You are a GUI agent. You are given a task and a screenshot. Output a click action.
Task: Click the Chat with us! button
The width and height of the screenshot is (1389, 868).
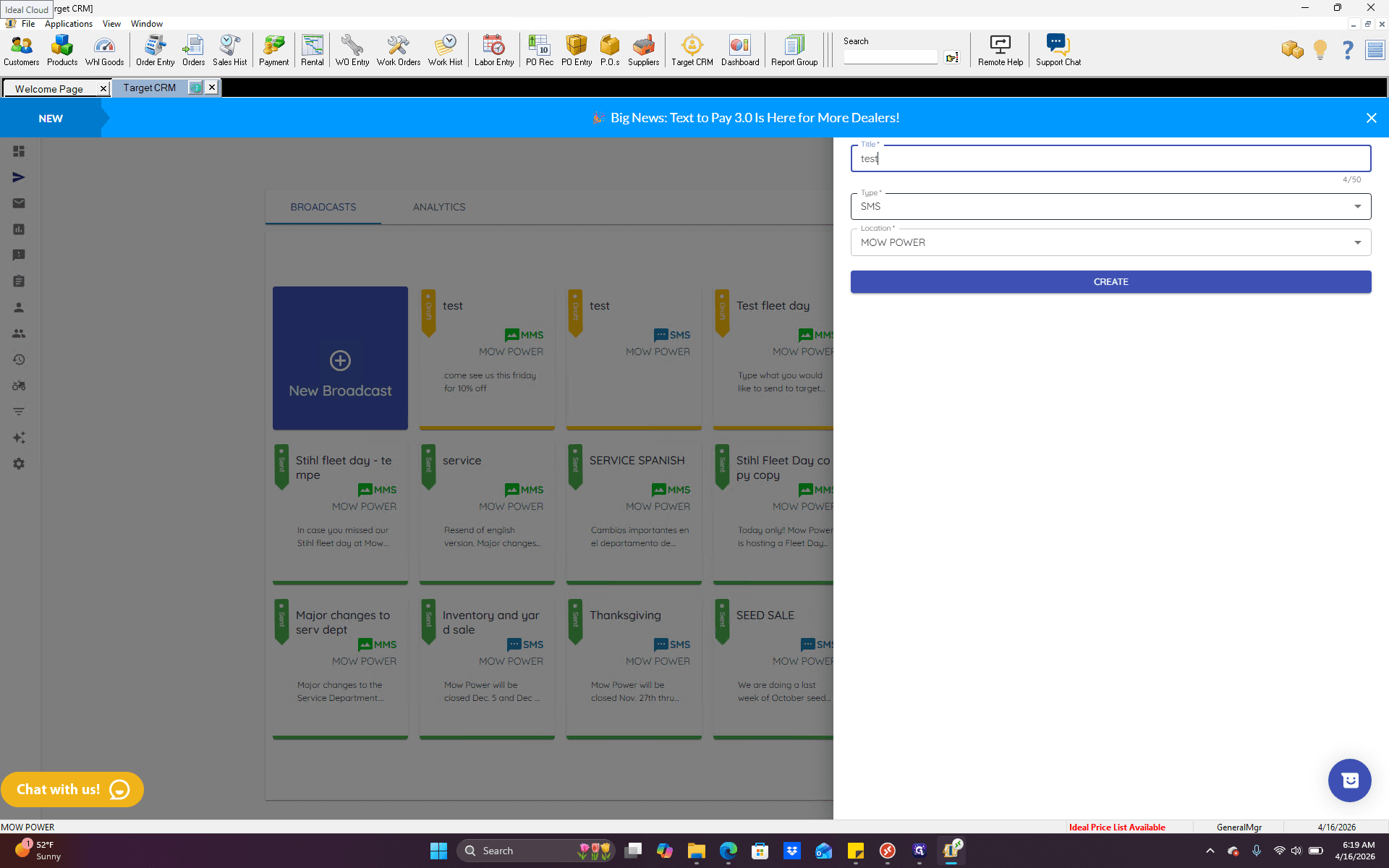pyautogui.click(x=72, y=789)
